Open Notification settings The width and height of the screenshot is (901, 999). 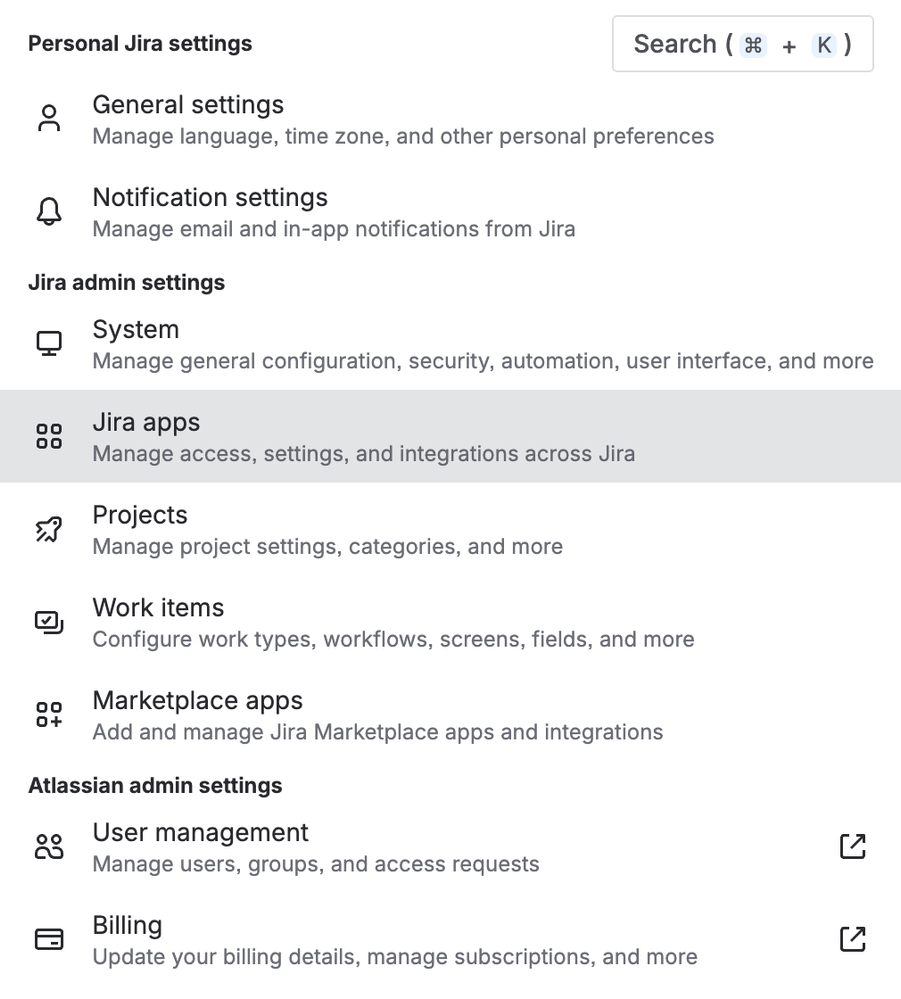point(210,197)
